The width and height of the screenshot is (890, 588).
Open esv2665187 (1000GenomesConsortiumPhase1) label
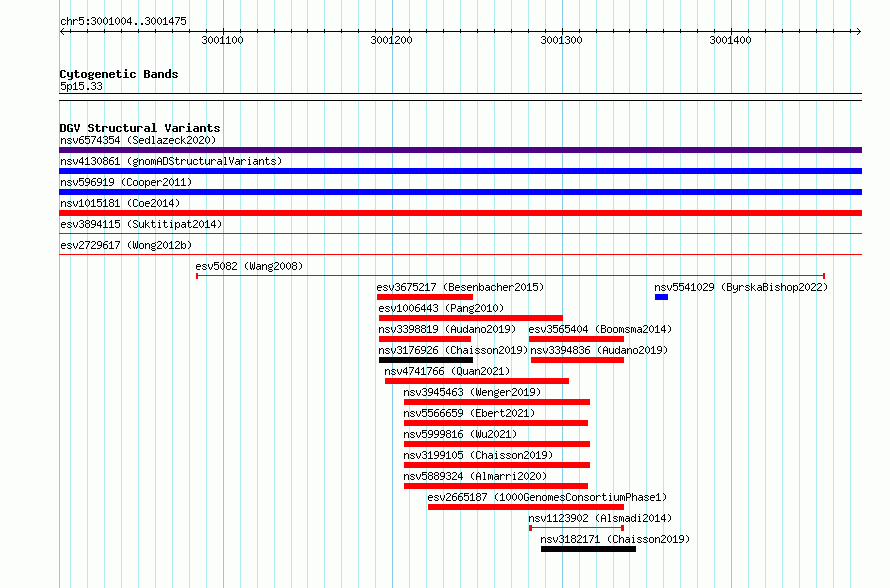(547, 497)
